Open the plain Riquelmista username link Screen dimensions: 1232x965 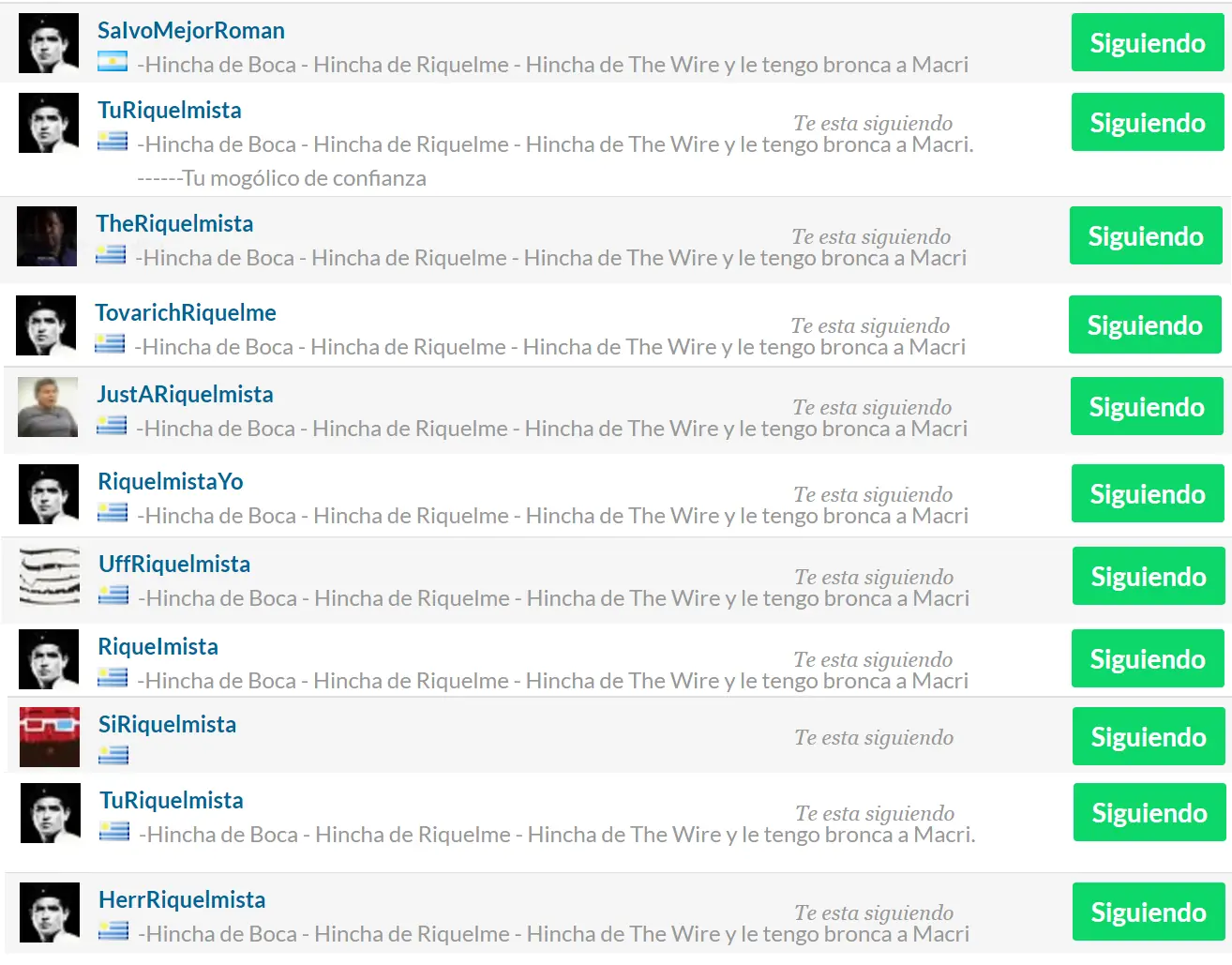point(158,646)
